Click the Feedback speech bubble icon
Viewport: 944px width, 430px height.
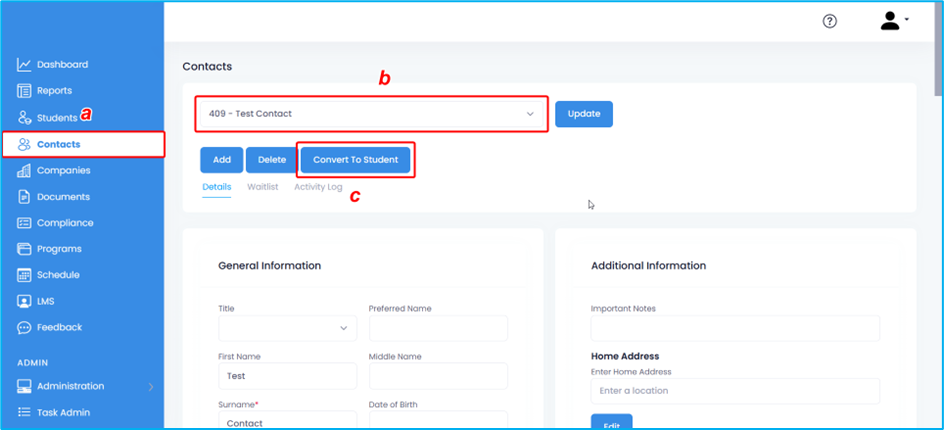coord(24,328)
